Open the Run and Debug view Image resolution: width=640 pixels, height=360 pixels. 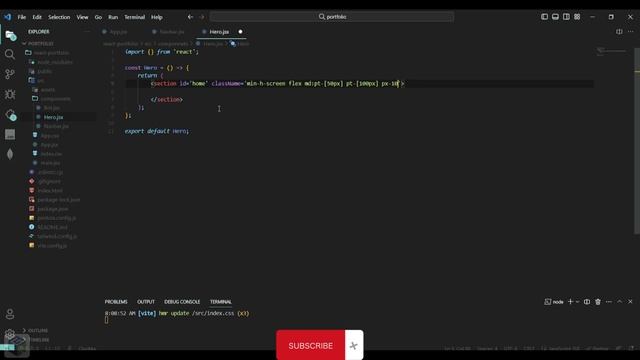click(x=10, y=94)
